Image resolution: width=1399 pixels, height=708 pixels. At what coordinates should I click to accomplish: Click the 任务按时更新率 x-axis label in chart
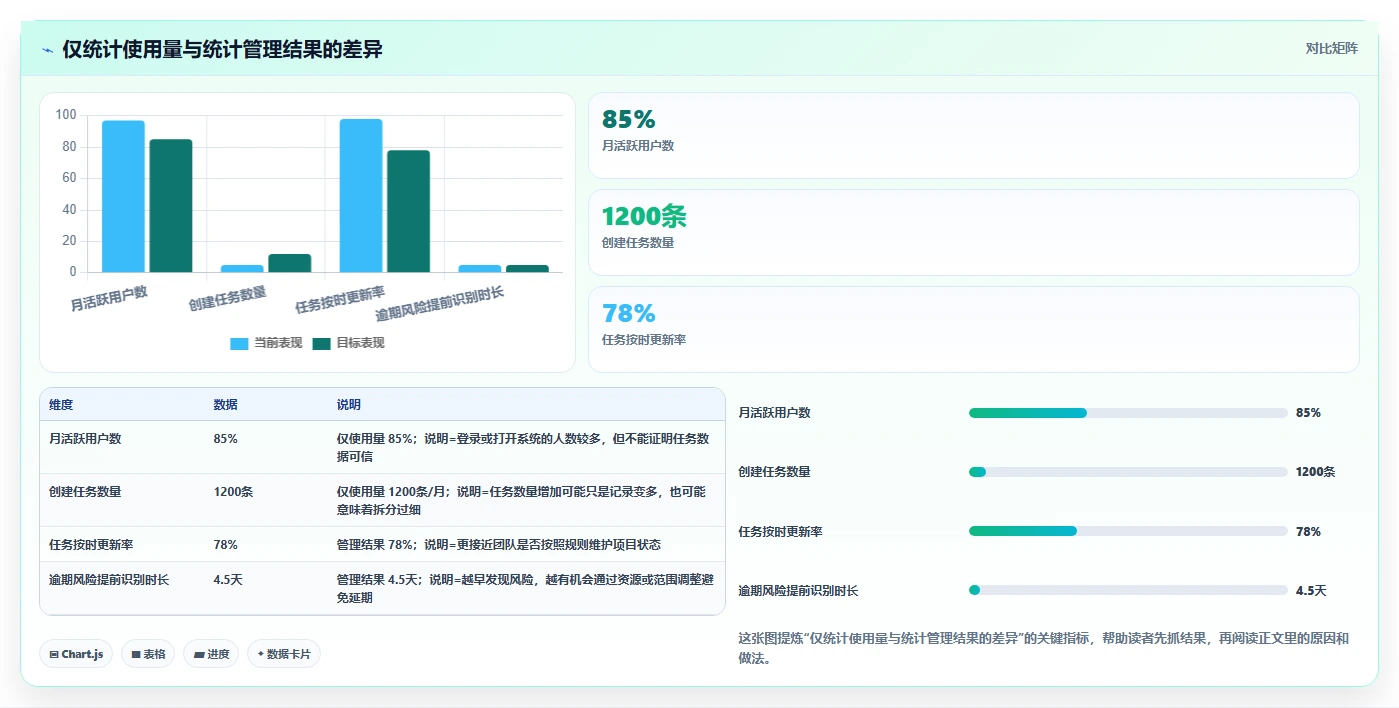[340, 299]
